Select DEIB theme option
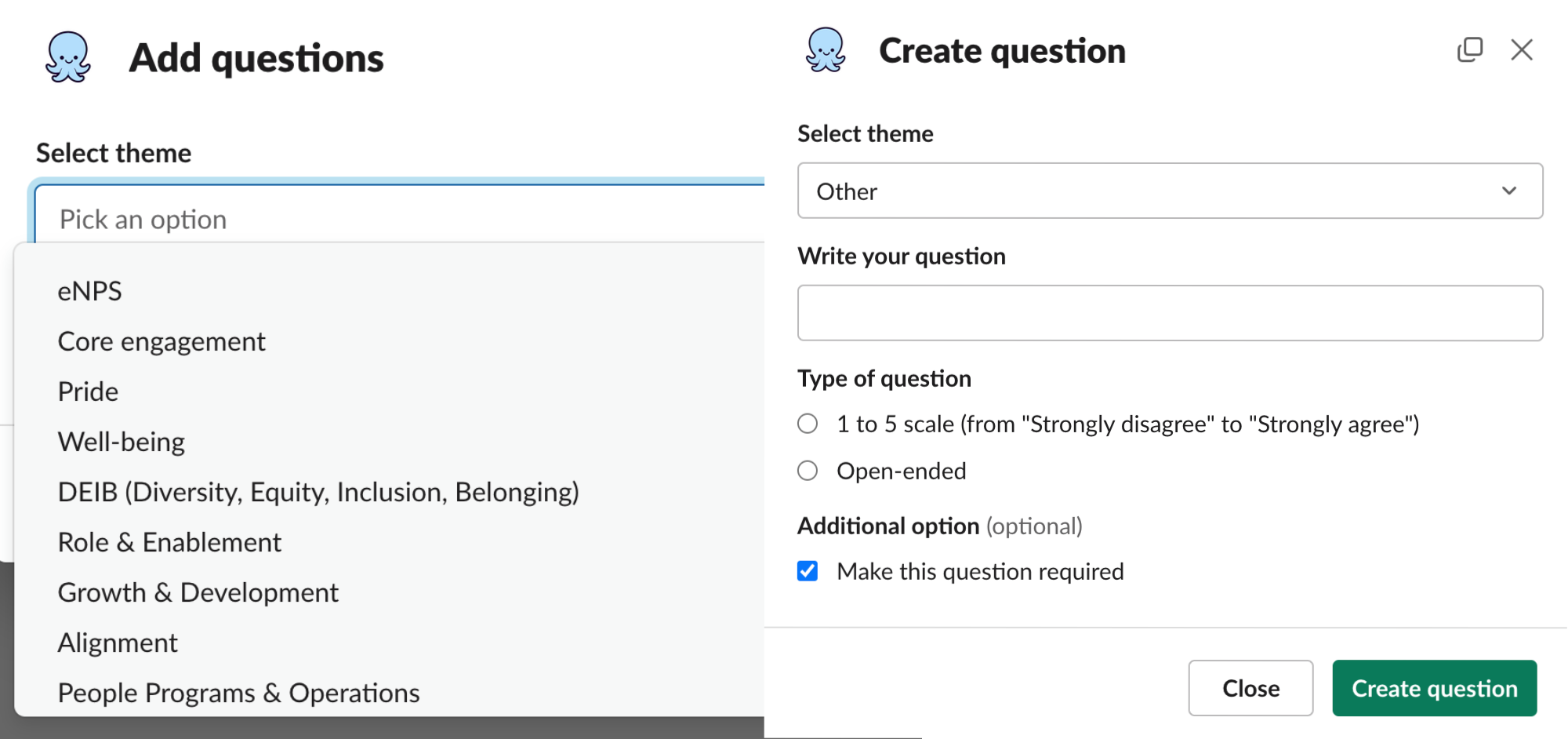The height and width of the screenshot is (739, 1568). pyautogui.click(x=318, y=492)
